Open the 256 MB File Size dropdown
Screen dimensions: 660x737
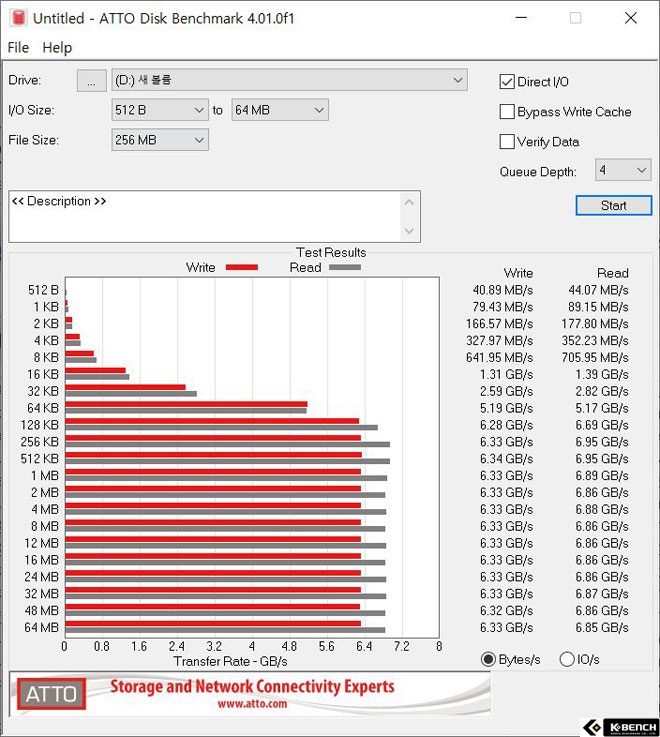160,140
